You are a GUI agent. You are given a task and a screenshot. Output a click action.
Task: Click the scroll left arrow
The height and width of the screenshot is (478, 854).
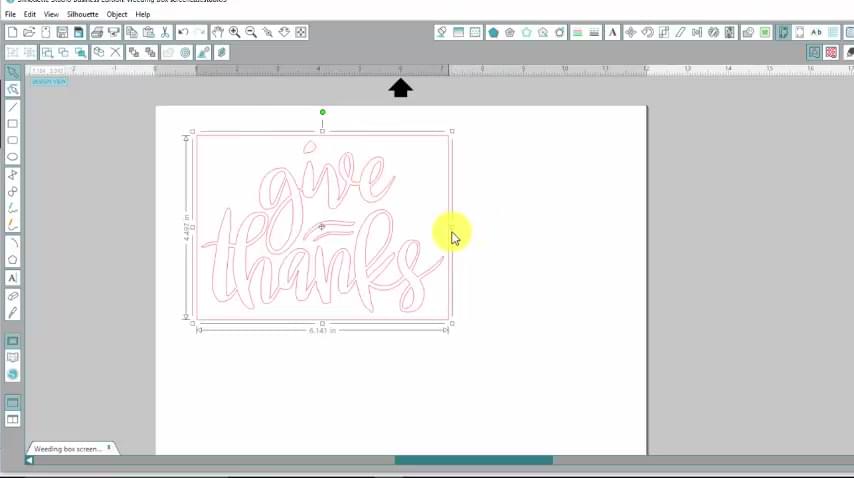pyautogui.click(x=29, y=461)
